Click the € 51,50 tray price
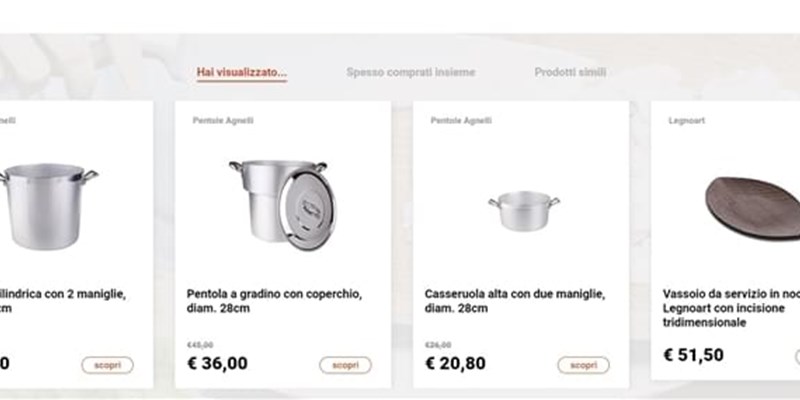This screenshot has height=400, width=800. click(x=693, y=355)
